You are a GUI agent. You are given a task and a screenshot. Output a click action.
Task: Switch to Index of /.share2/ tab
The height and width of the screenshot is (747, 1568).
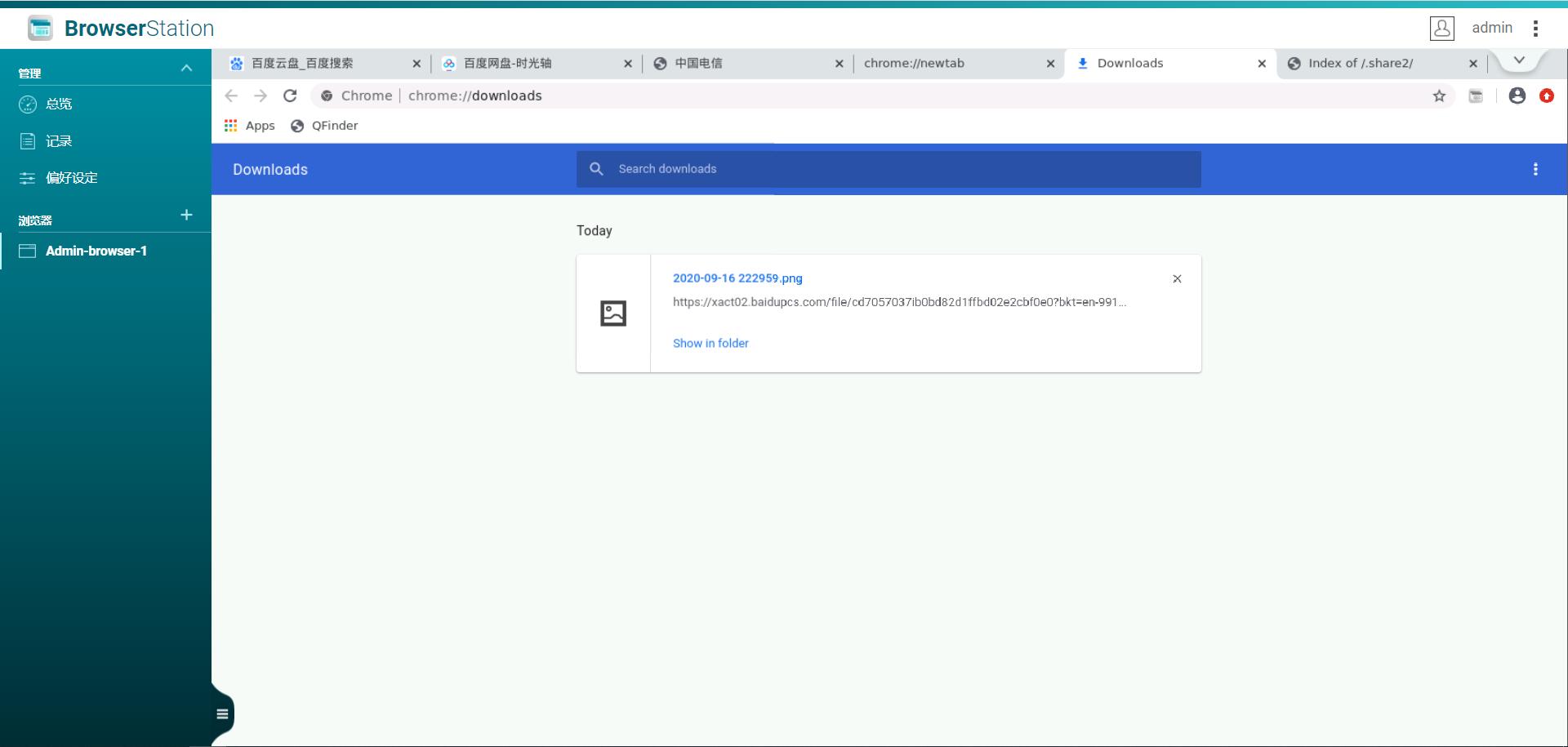pyautogui.click(x=1380, y=63)
